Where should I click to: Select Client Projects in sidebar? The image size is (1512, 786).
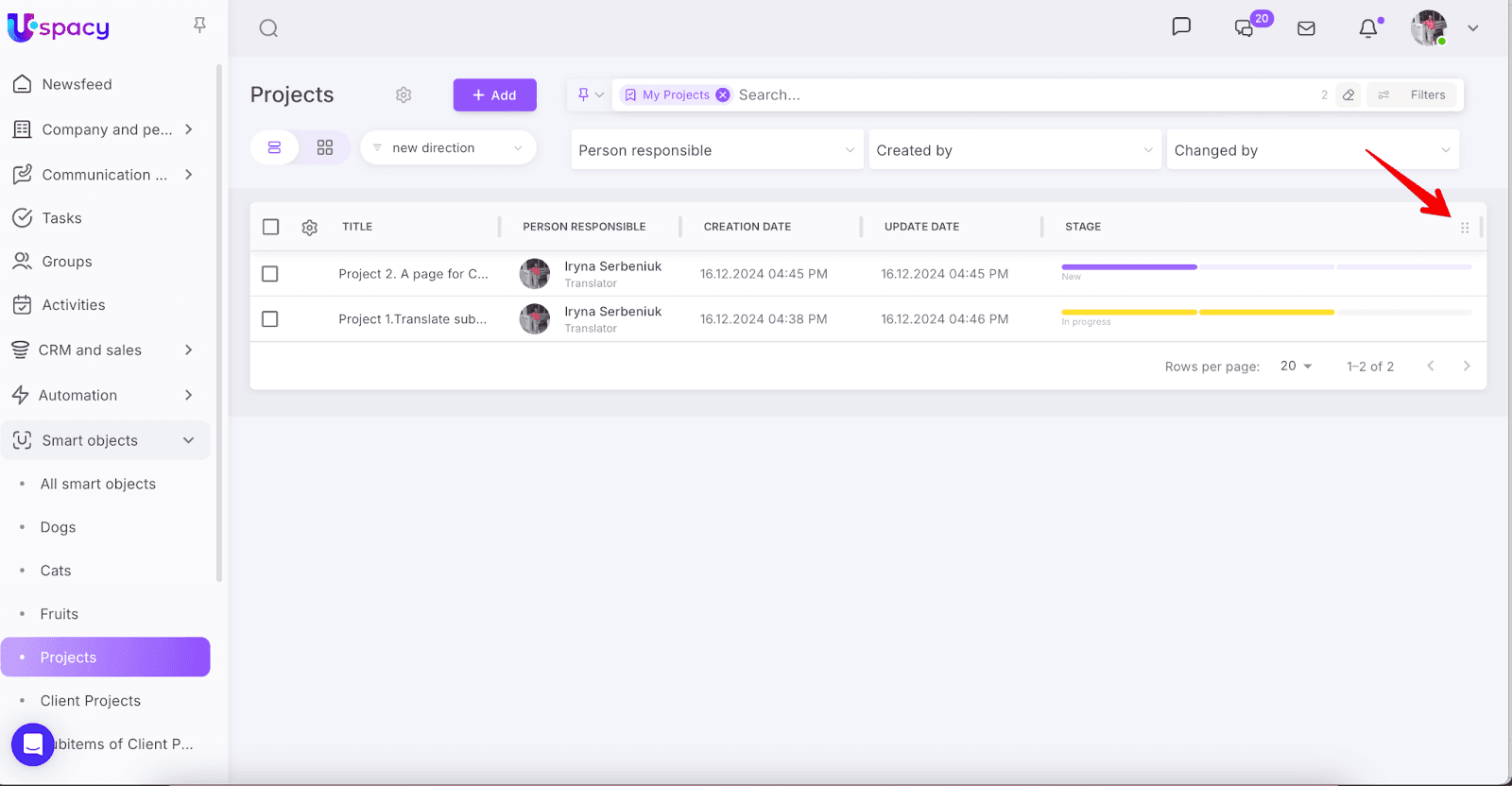[91, 701]
